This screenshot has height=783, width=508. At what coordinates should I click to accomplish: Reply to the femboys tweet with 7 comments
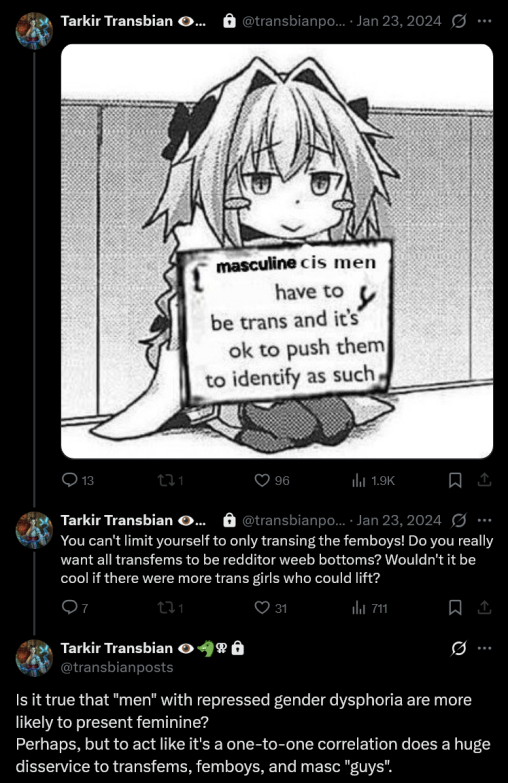(x=74, y=608)
